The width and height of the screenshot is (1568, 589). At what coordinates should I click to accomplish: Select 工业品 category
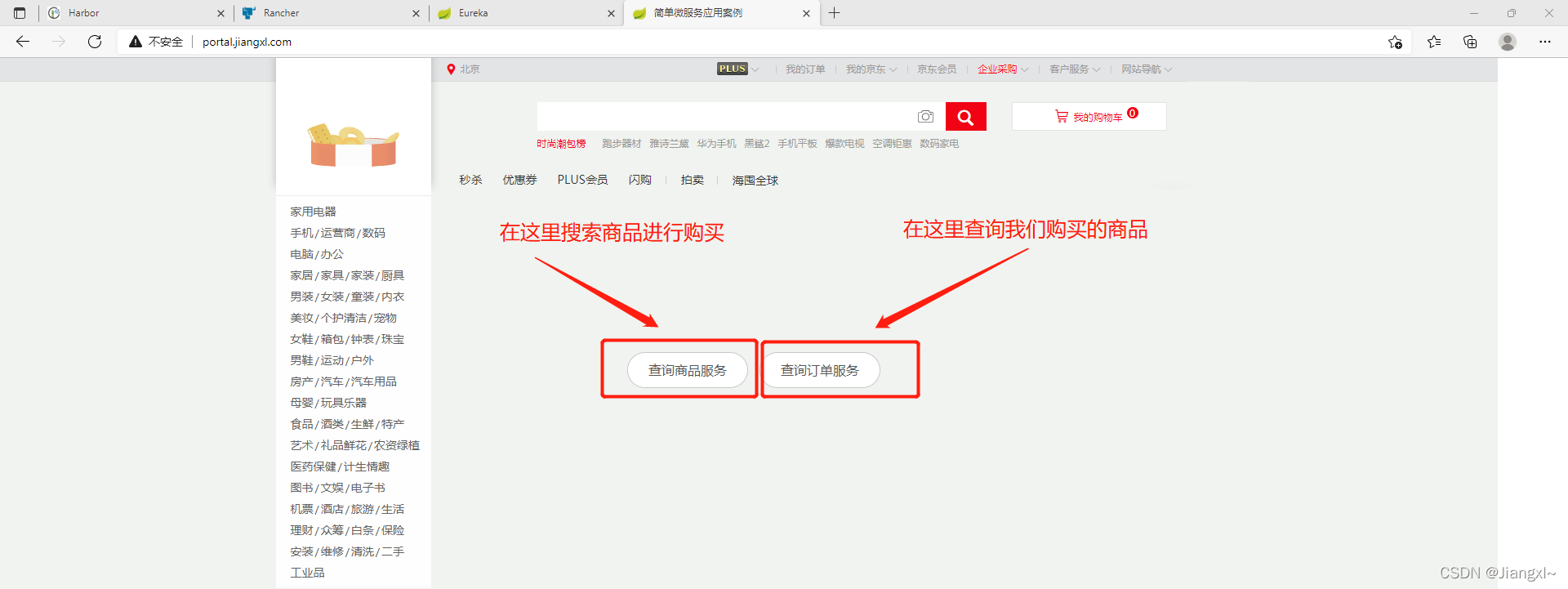click(x=307, y=573)
